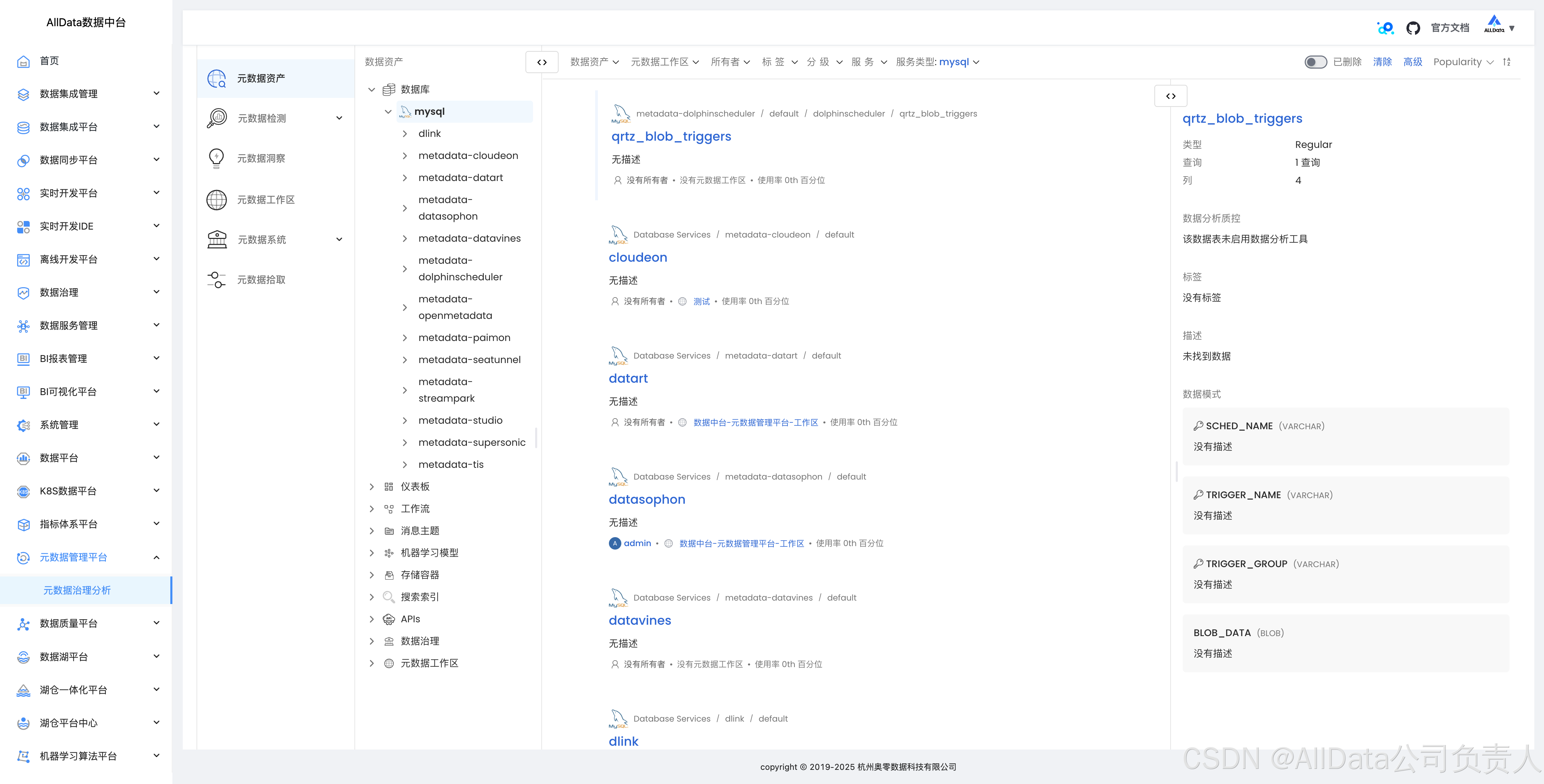Viewport: 1544px width, 784px height.
Task: Open the 分级 filter dropdown
Action: (825, 62)
